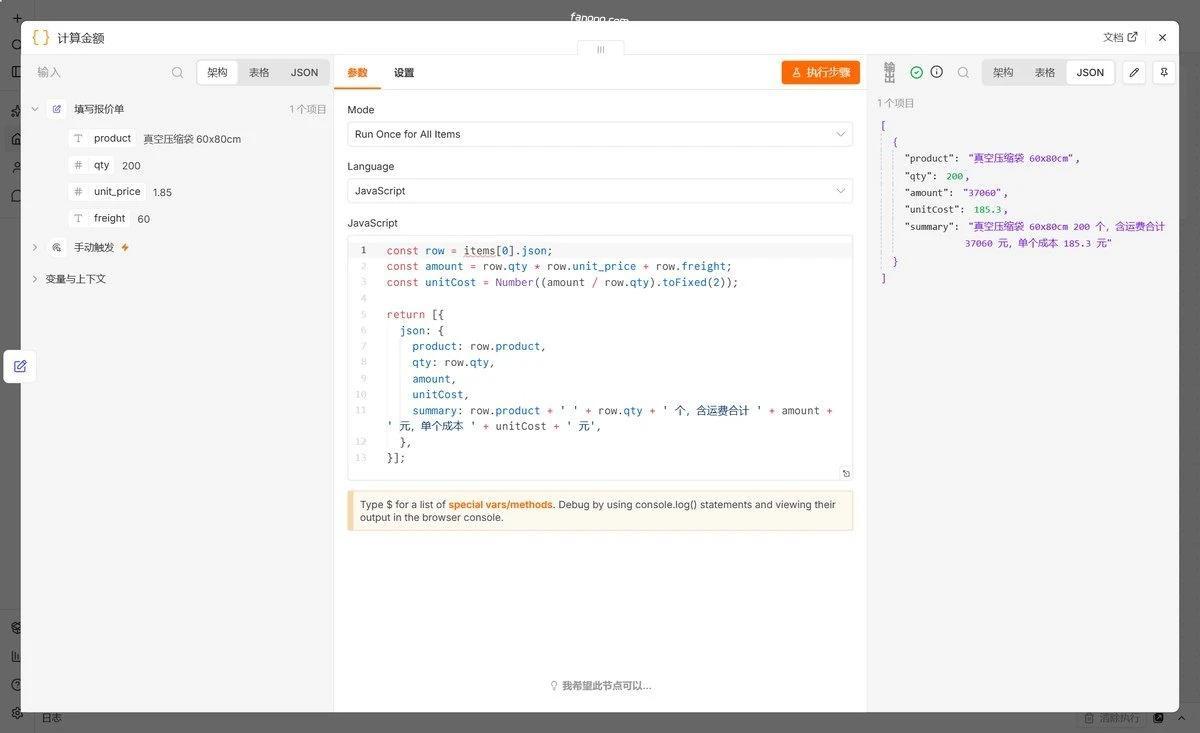Select input panel JSON view

[x=304, y=72]
